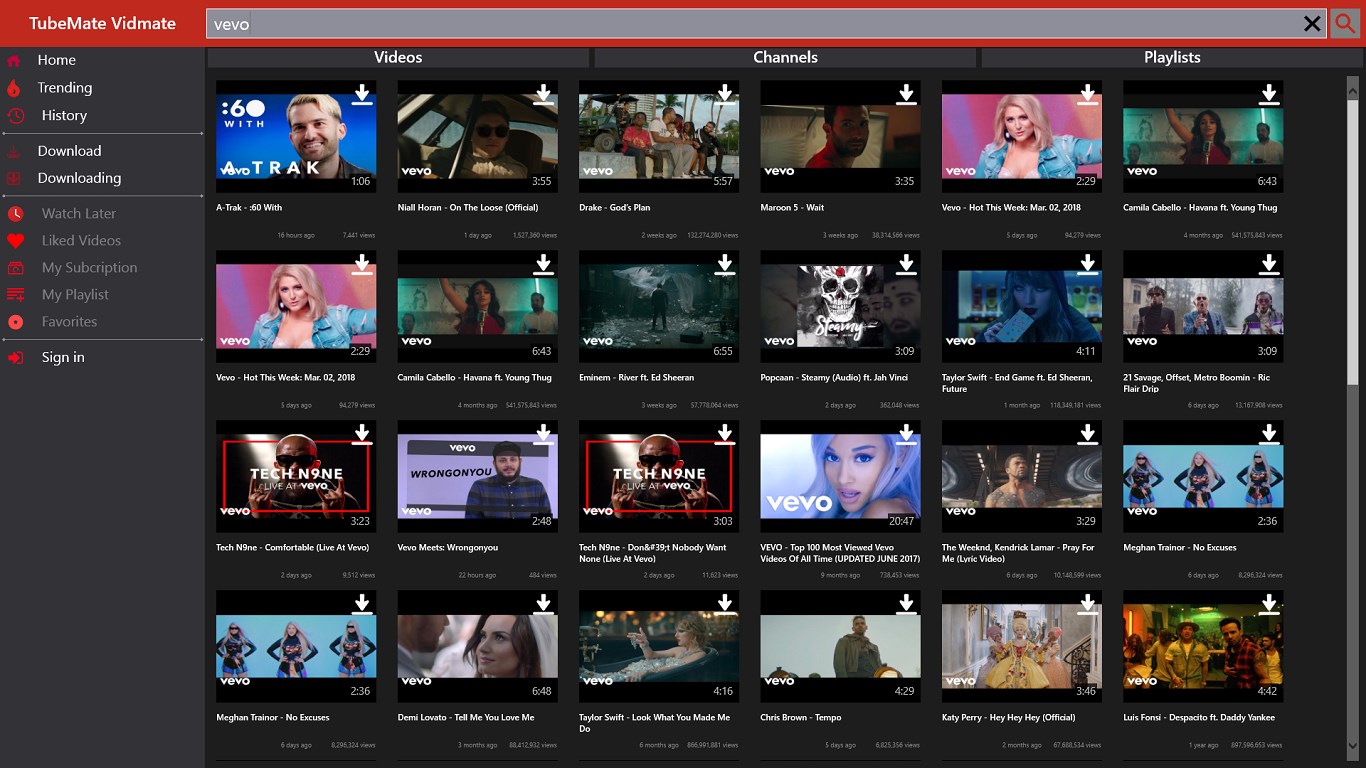Click title 'Vevo Meets: Wrongonyou'

tap(448, 548)
